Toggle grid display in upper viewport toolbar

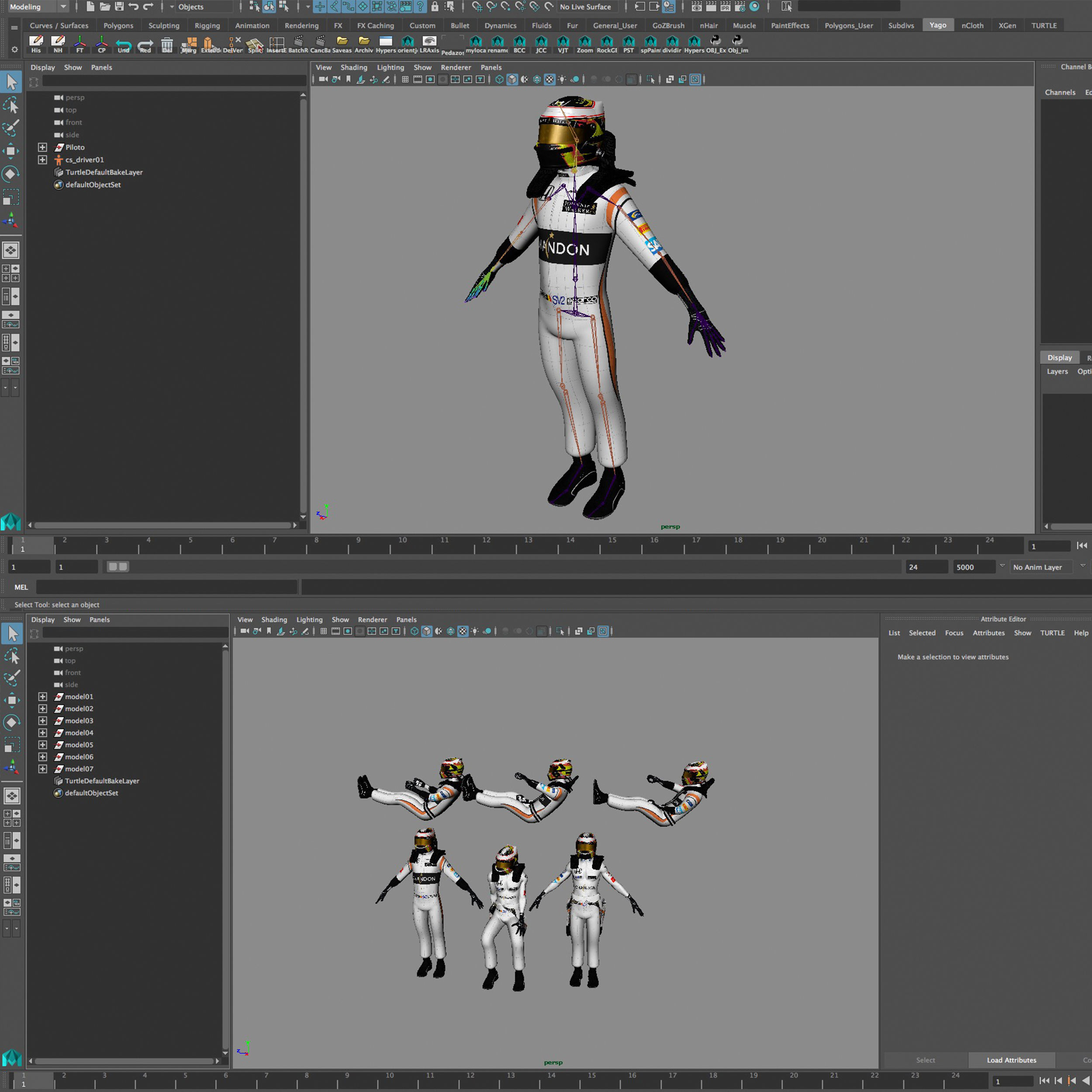coord(405,79)
